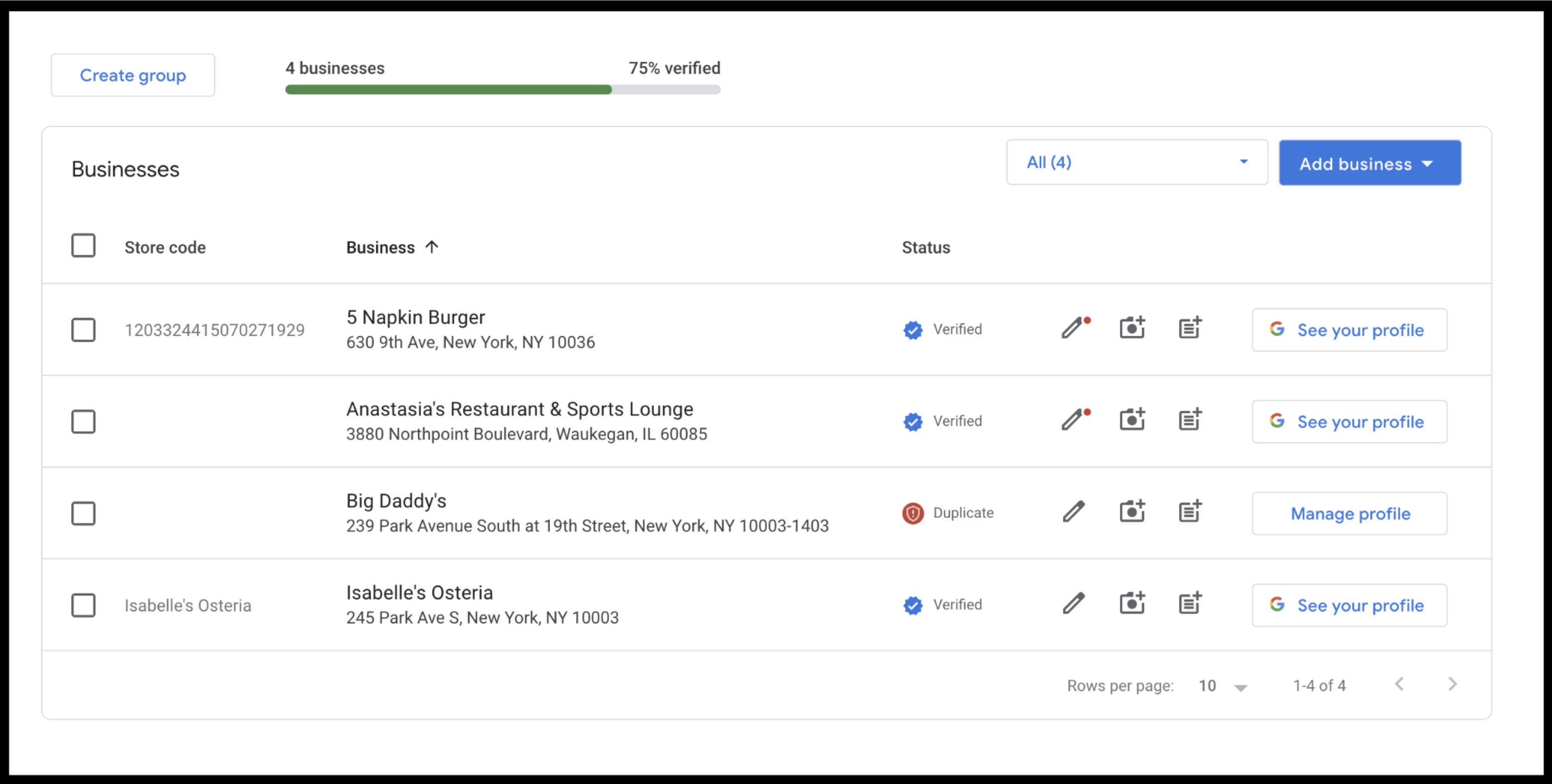Check Anastasia's Restaurant row checkbox

pos(83,421)
